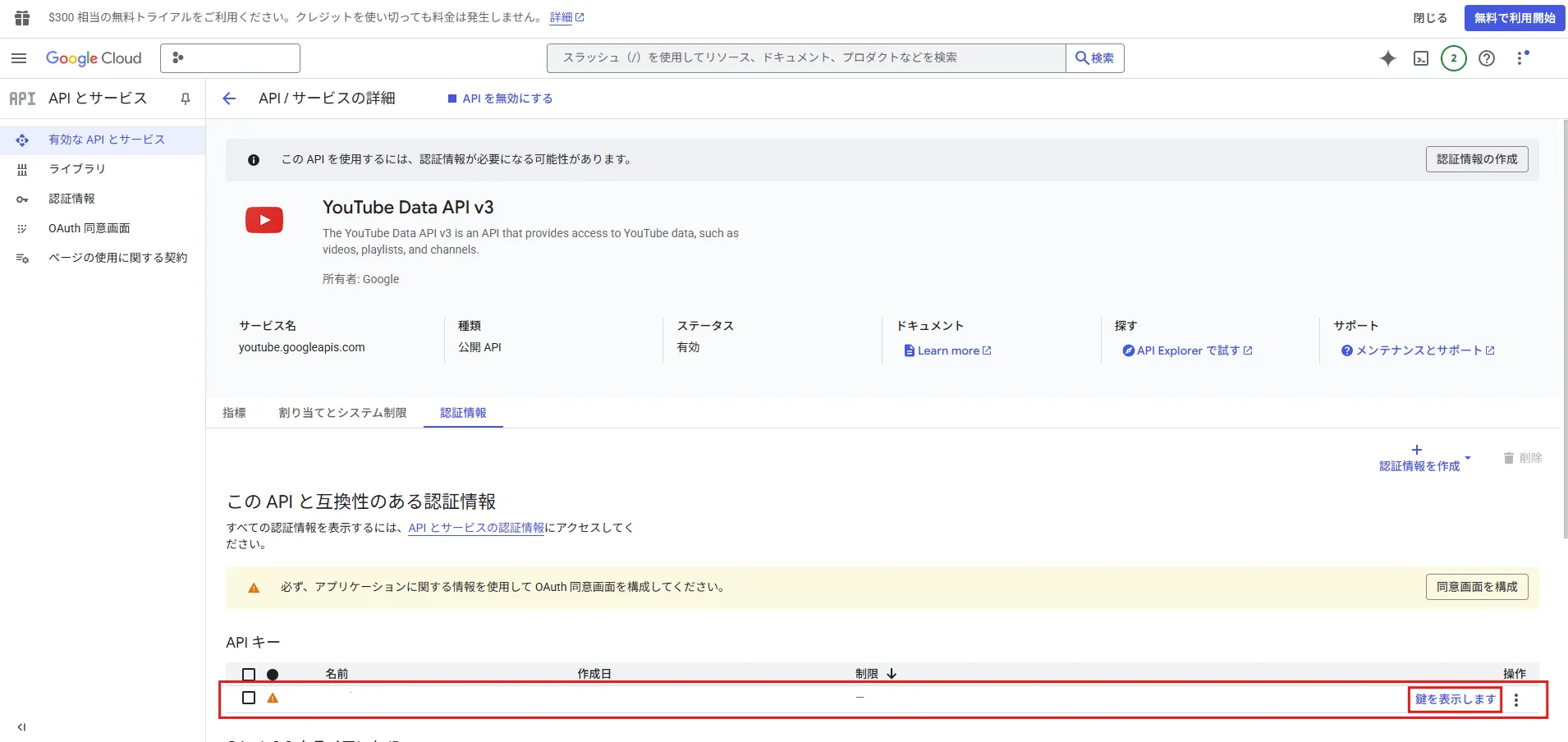Sort by 名前 column header
The width and height of the screenshot is (1568, 742).
point(337,674)
